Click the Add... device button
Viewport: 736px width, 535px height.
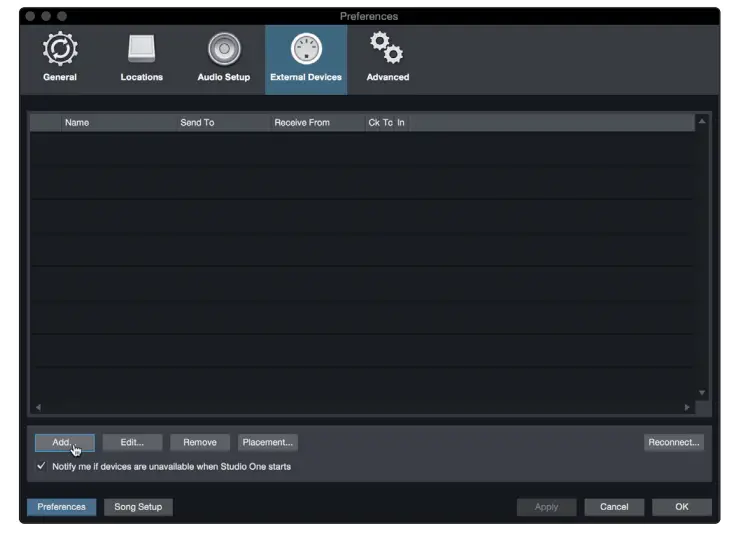(x=65, y=443)
